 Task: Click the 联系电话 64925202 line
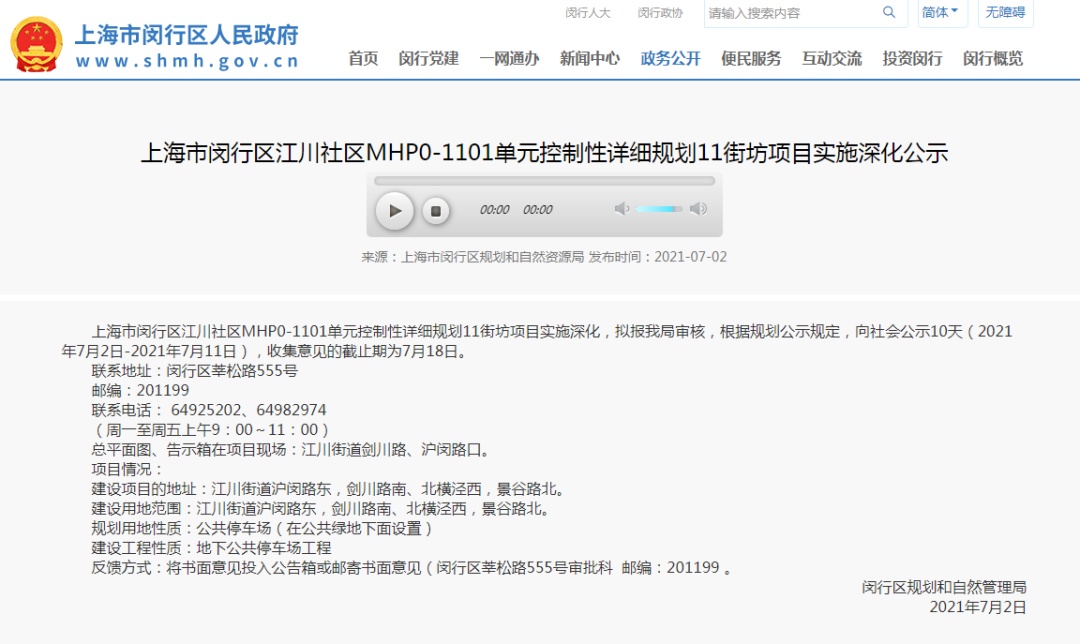(209, 411)
